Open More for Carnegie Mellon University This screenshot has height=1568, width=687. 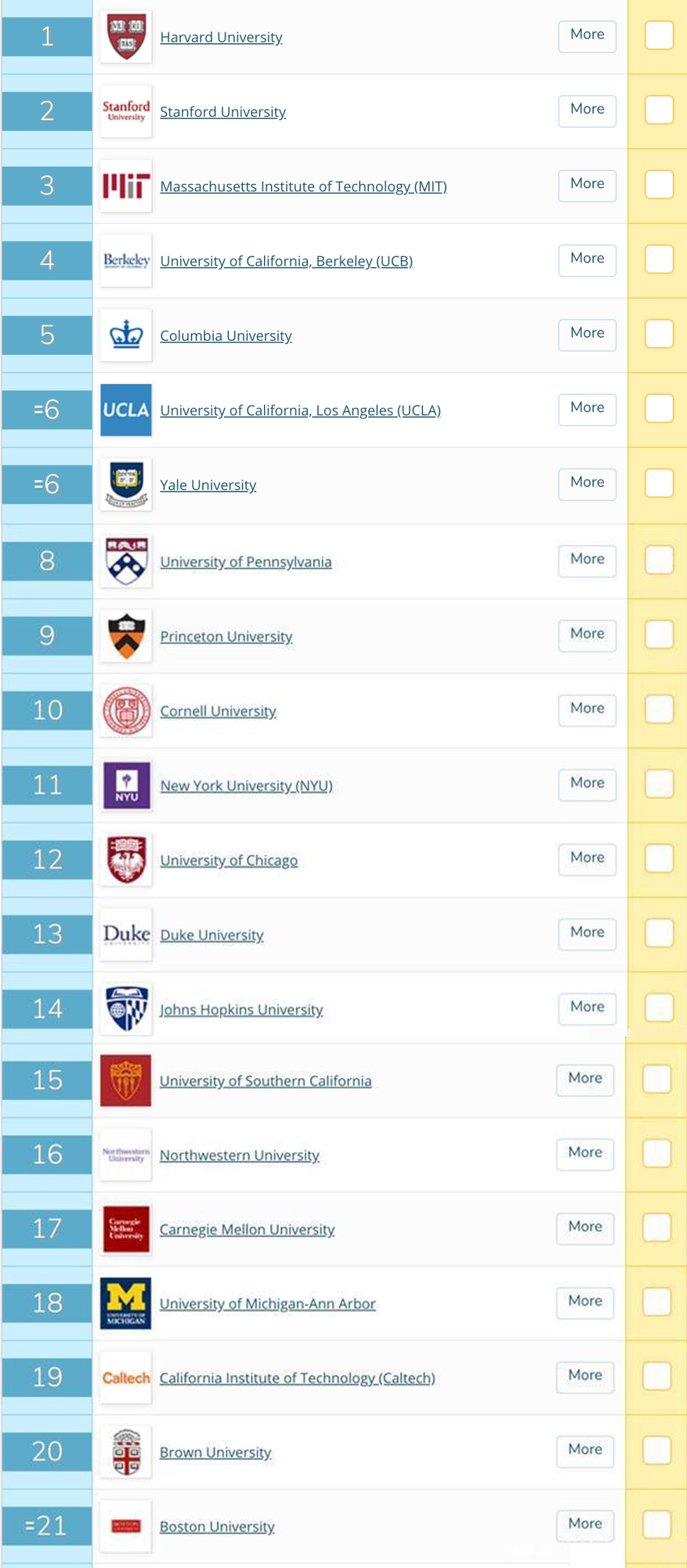click(x=585, y=1228)
